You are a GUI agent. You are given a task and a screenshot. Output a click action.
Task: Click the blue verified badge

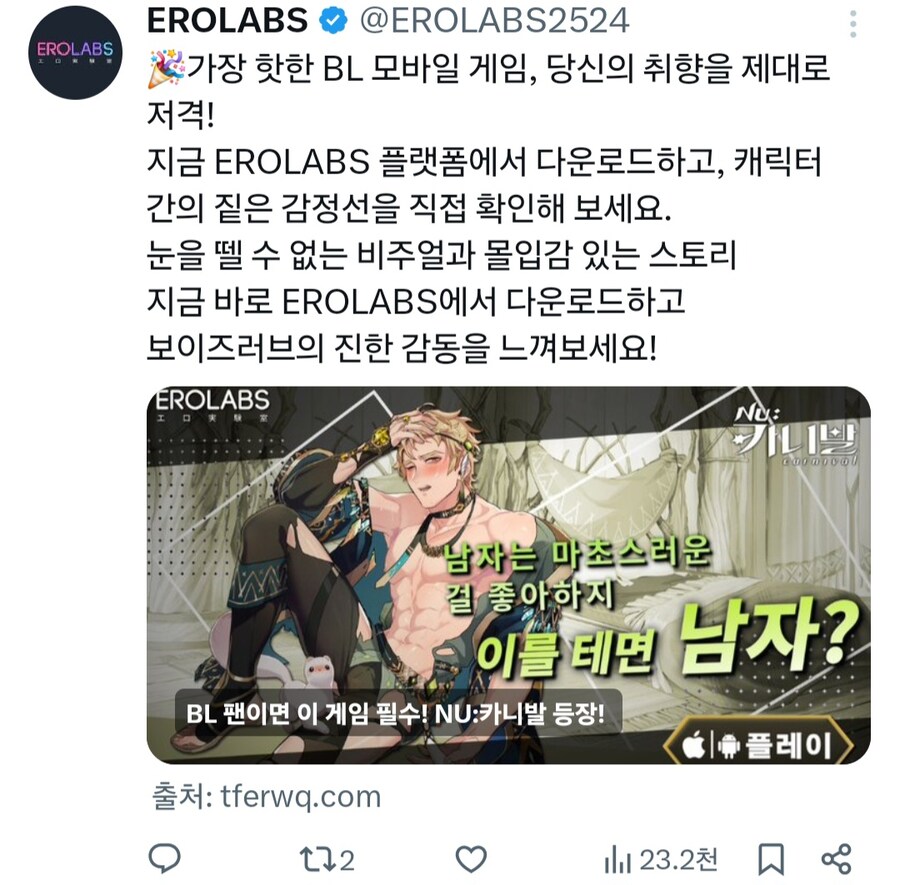click(333, 21)
